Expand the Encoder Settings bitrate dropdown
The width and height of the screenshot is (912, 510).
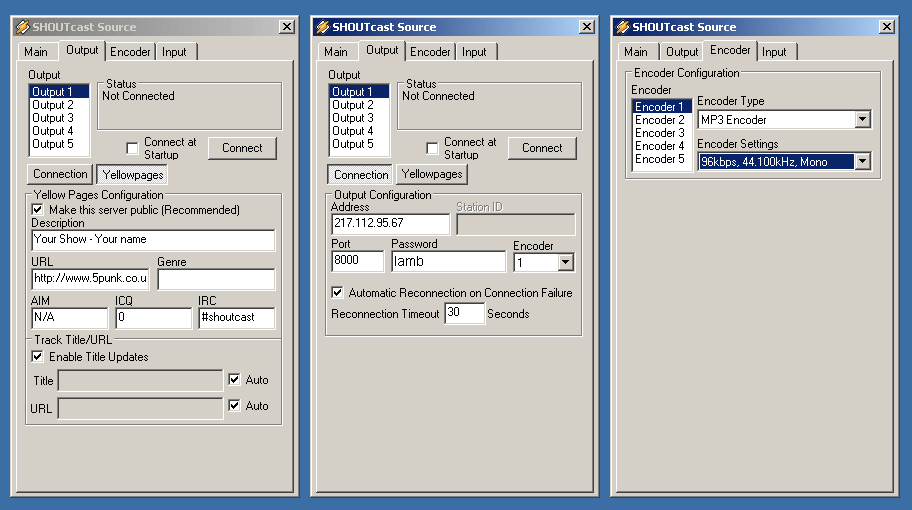863,161
